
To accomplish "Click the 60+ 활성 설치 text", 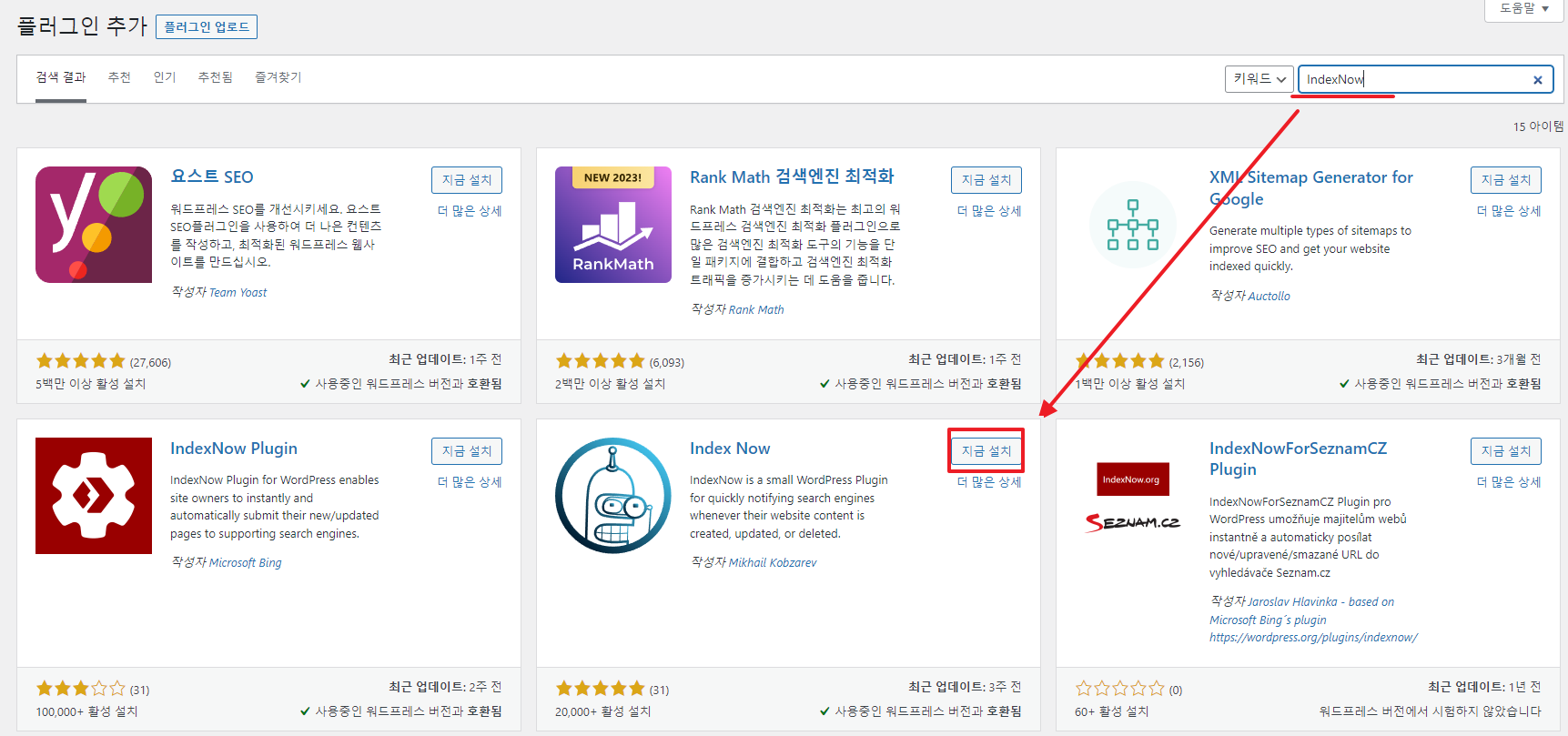I will click(x=1112, y=711).
